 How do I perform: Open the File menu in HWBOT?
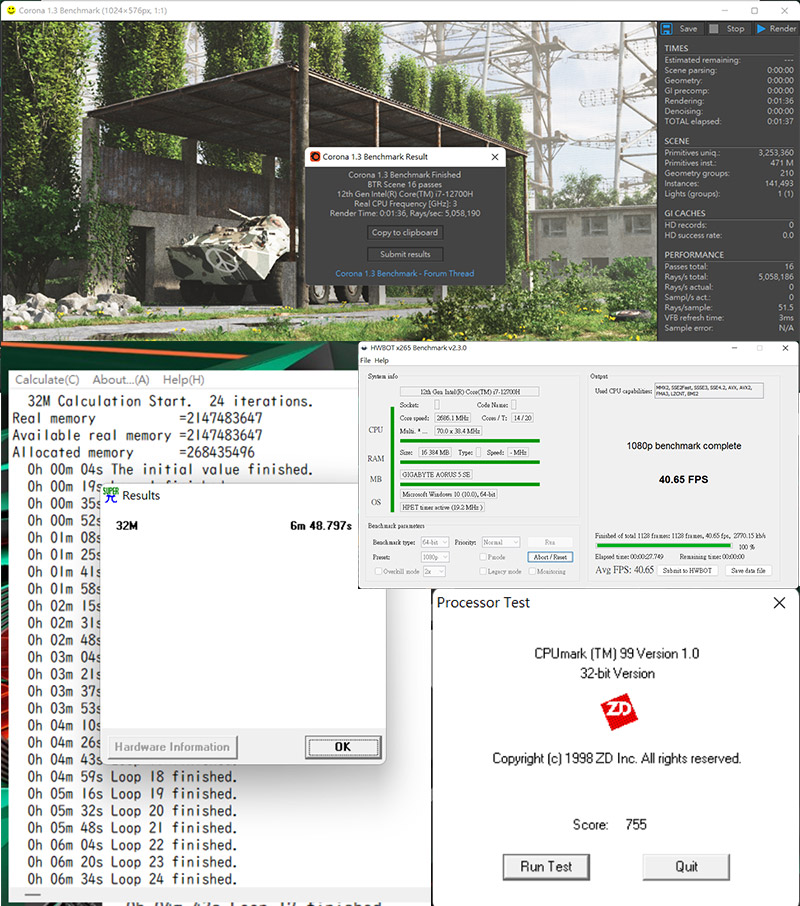(x=365, y=361)
